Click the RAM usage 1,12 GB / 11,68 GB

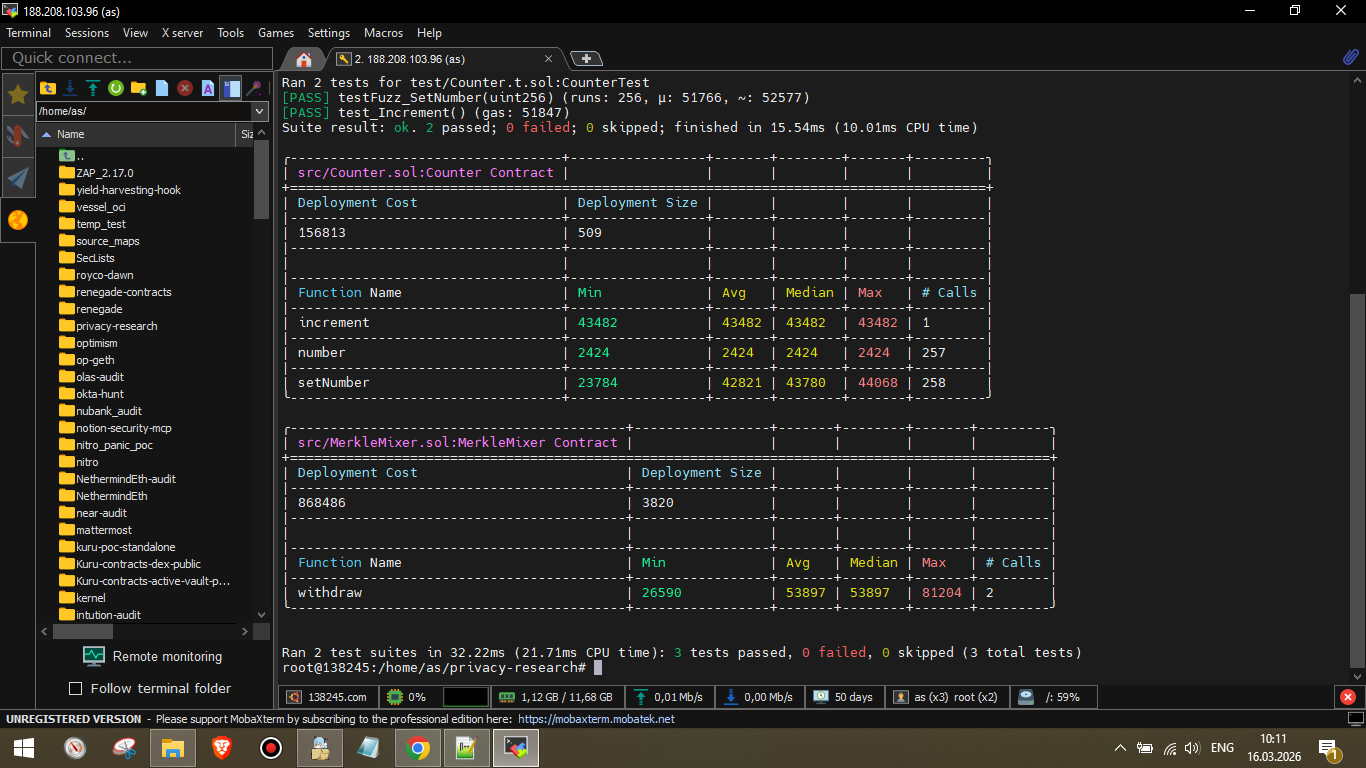558,697
